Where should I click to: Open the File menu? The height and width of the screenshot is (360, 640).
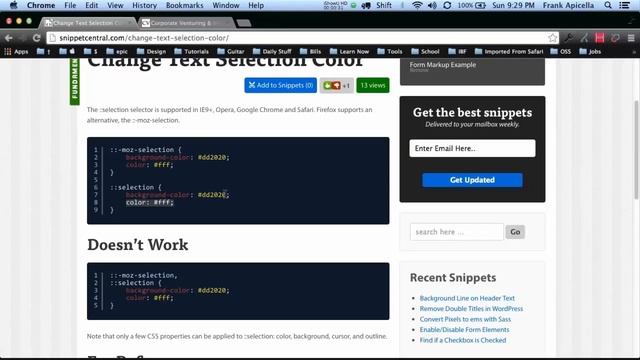click(x=70, y=5)
